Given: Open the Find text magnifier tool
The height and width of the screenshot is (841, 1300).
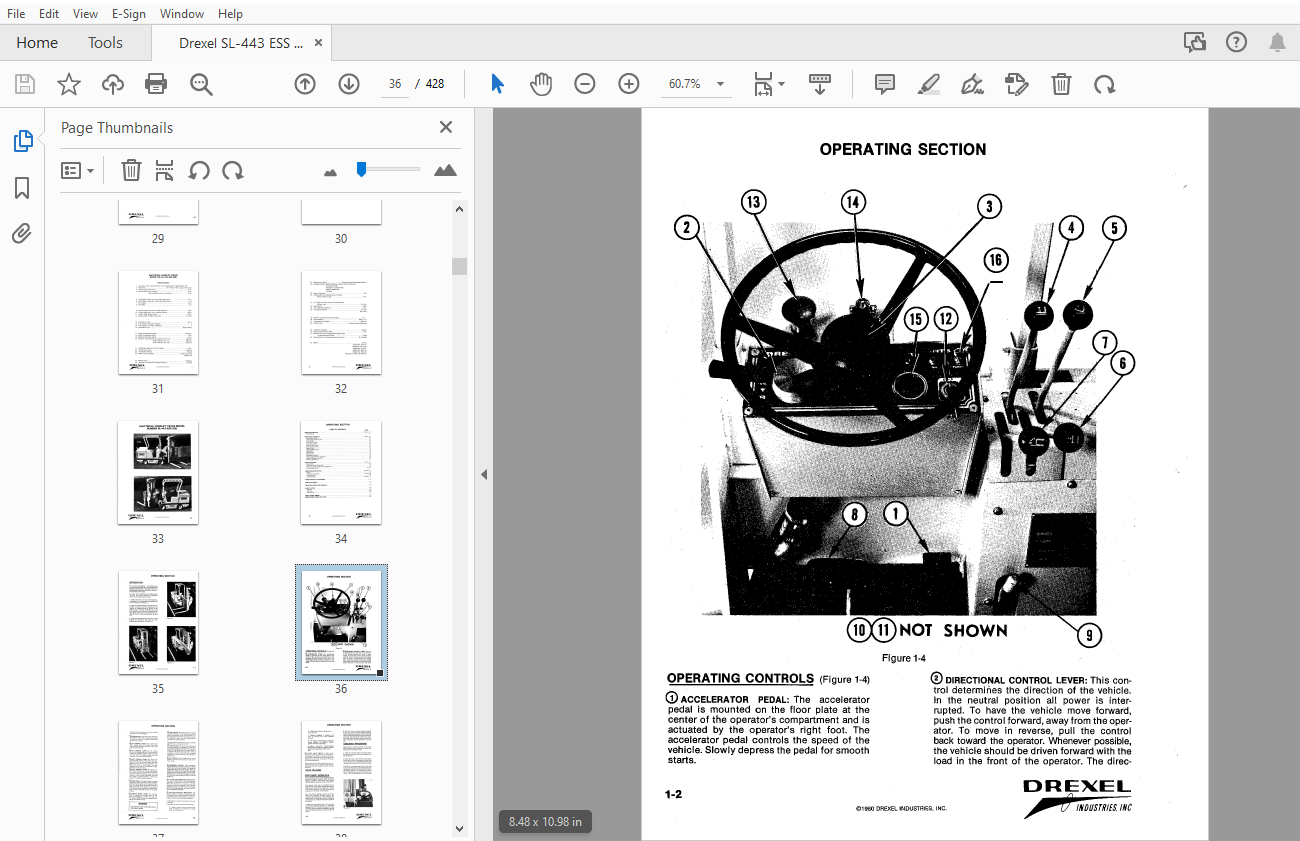Looking at the screenshot, I should click(201, 84).
